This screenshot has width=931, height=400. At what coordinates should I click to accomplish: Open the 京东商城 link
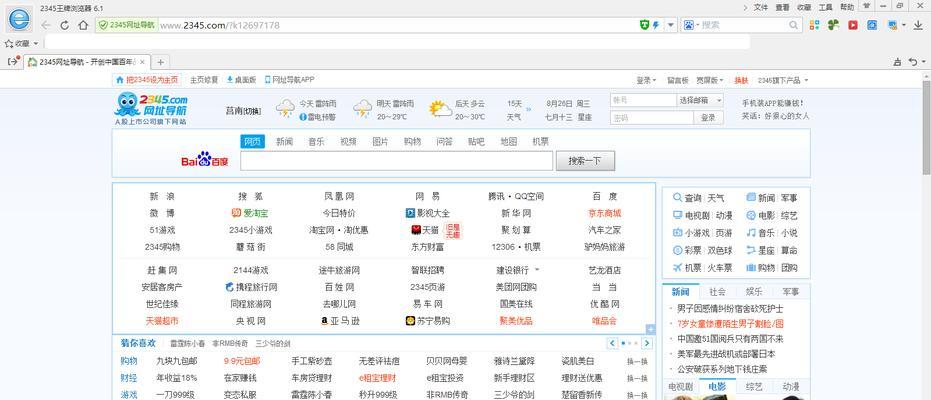[x=604, y=213]
